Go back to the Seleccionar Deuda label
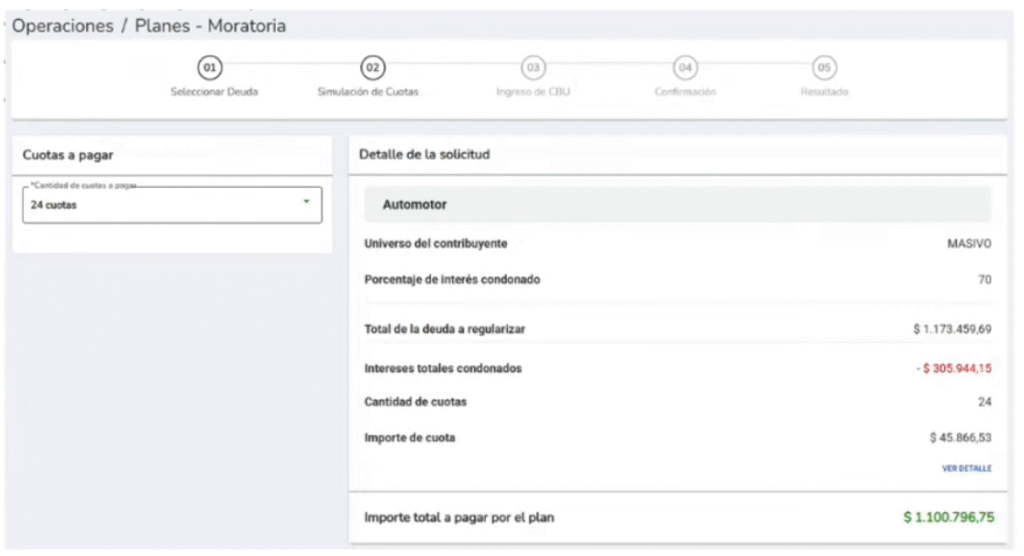This screenshot has width=1024, height=556. [x=214, y=92]
